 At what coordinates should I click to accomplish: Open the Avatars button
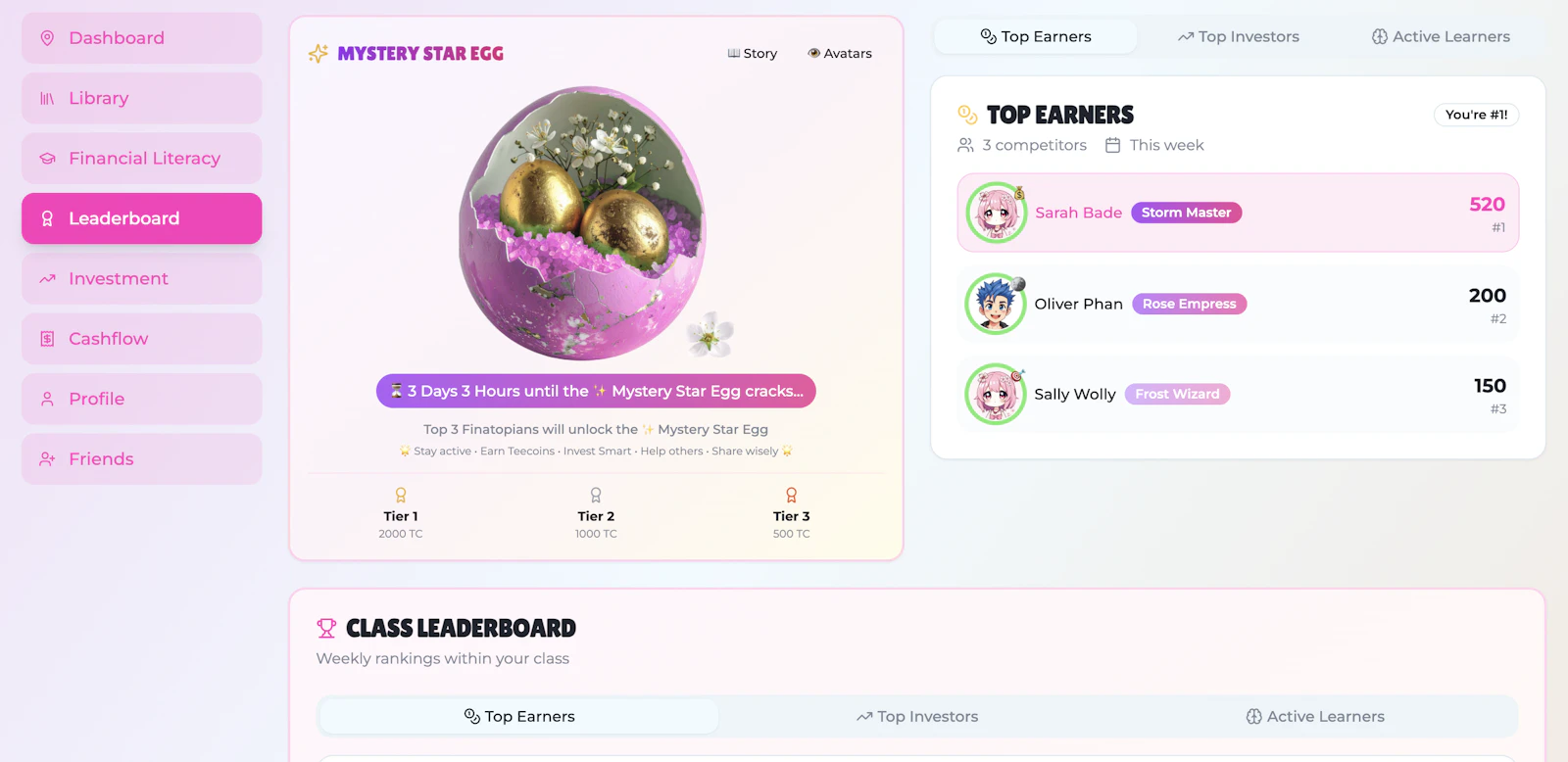(840, 53)
